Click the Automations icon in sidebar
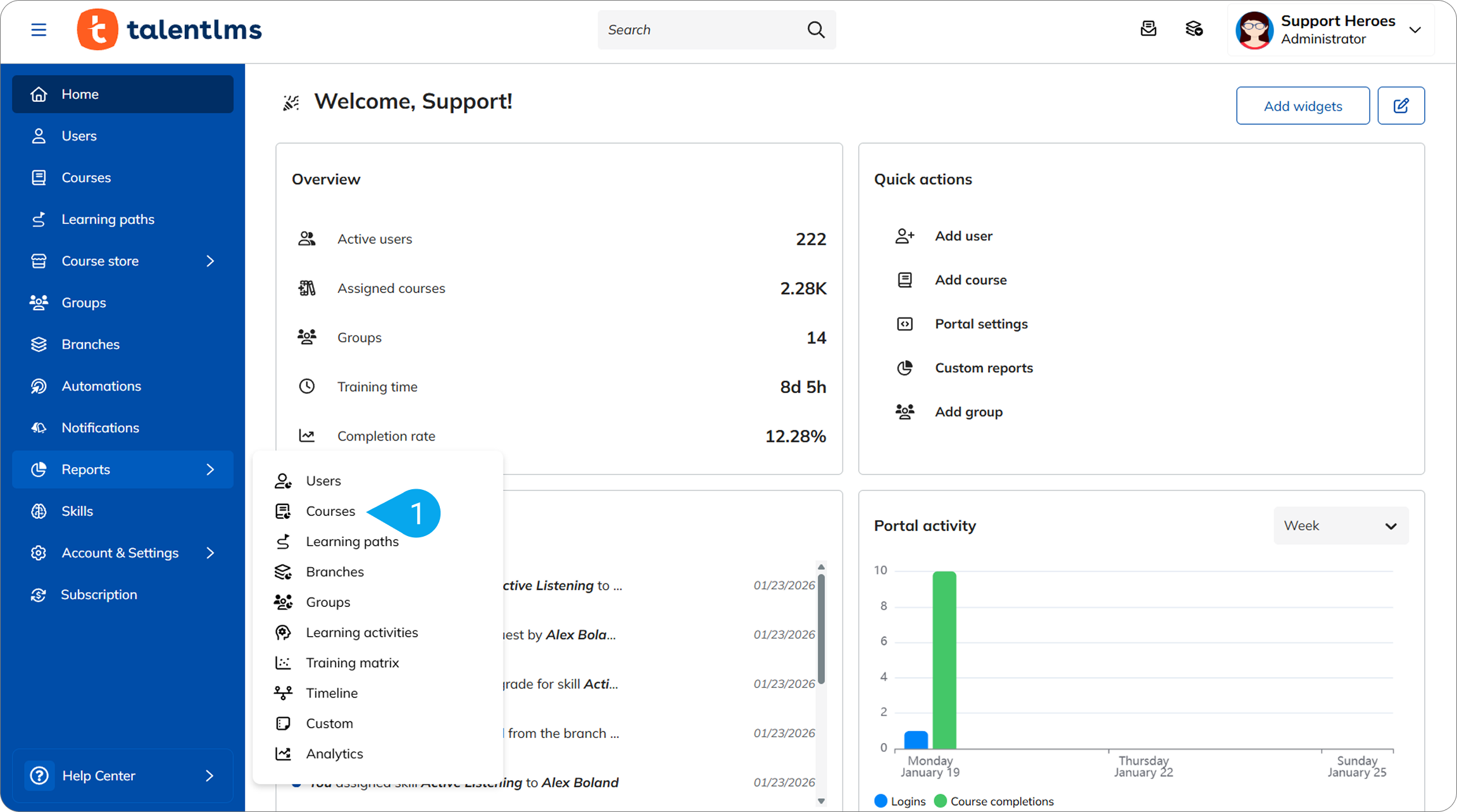Screen dimensions: 1457x812 39,386
